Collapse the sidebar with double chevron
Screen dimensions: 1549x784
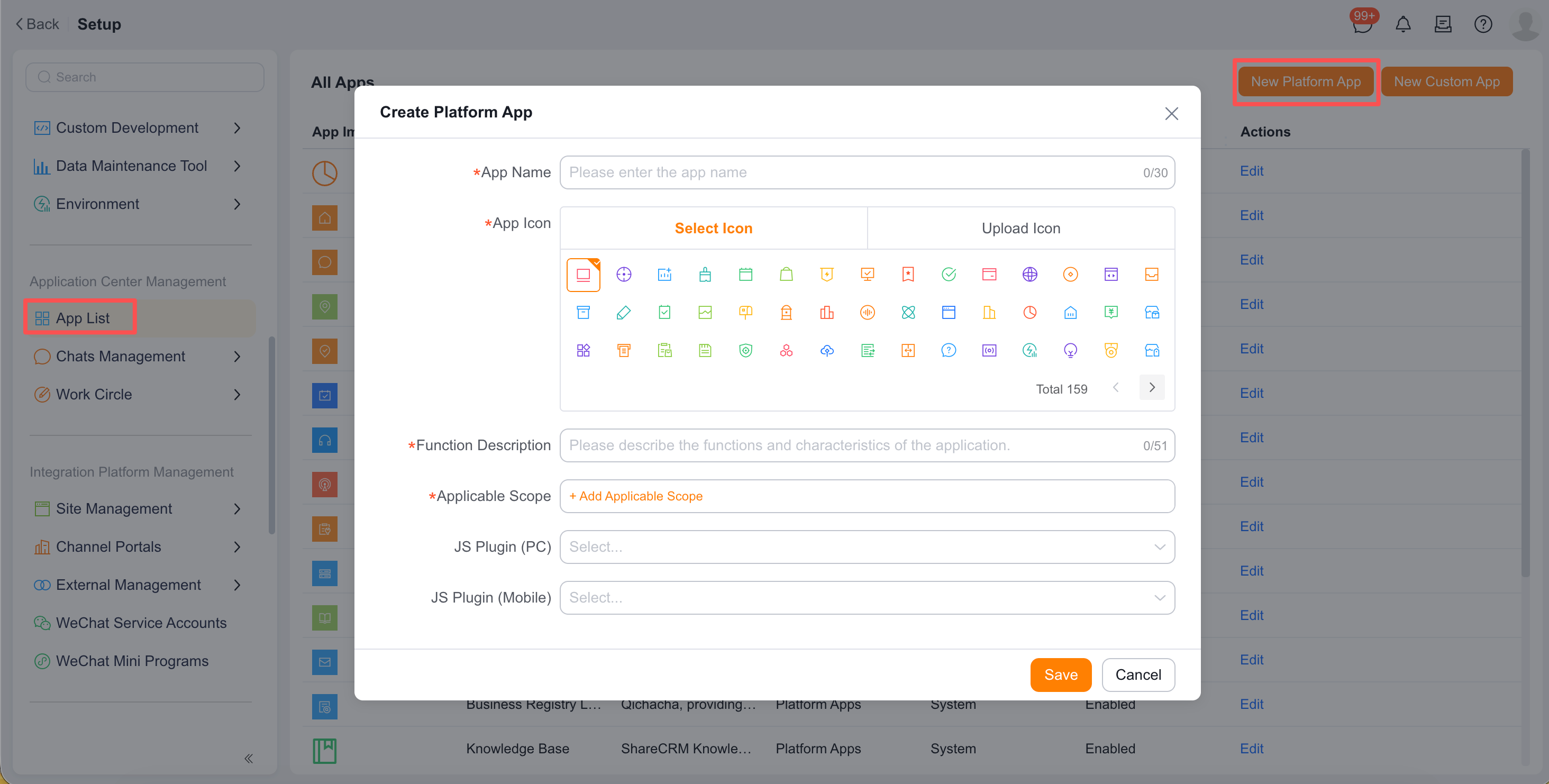tap(248, 758)
